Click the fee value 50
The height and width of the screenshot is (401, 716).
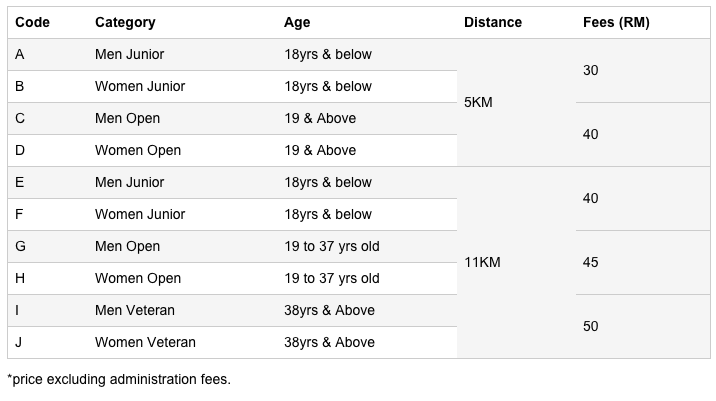tap(590, 326)
